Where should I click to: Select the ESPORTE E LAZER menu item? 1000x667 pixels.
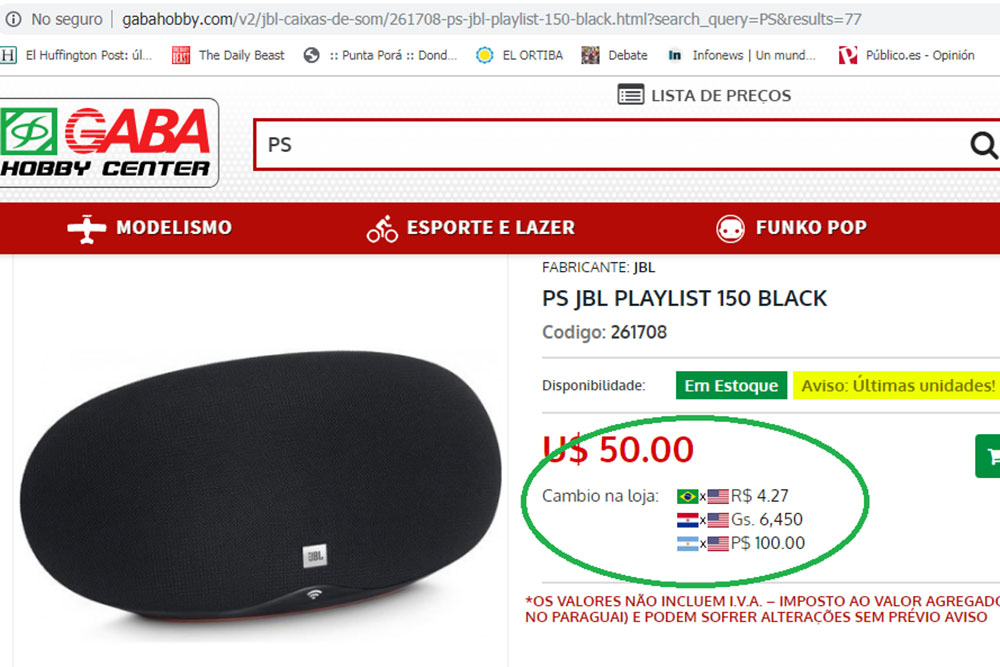pos(490,228)
